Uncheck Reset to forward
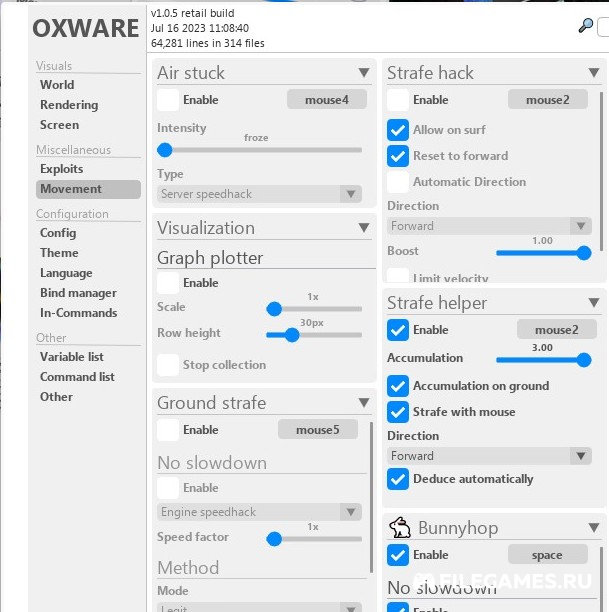Viewport: 609px width, 612px height. click(x=398, y=156)
